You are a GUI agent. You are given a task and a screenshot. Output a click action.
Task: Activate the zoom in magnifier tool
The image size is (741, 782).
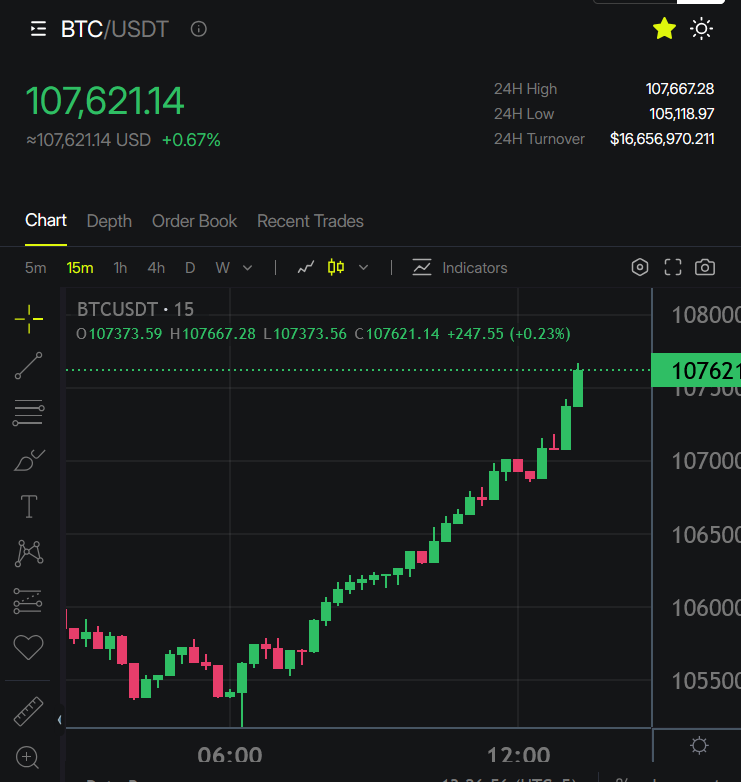coord(27,757)
